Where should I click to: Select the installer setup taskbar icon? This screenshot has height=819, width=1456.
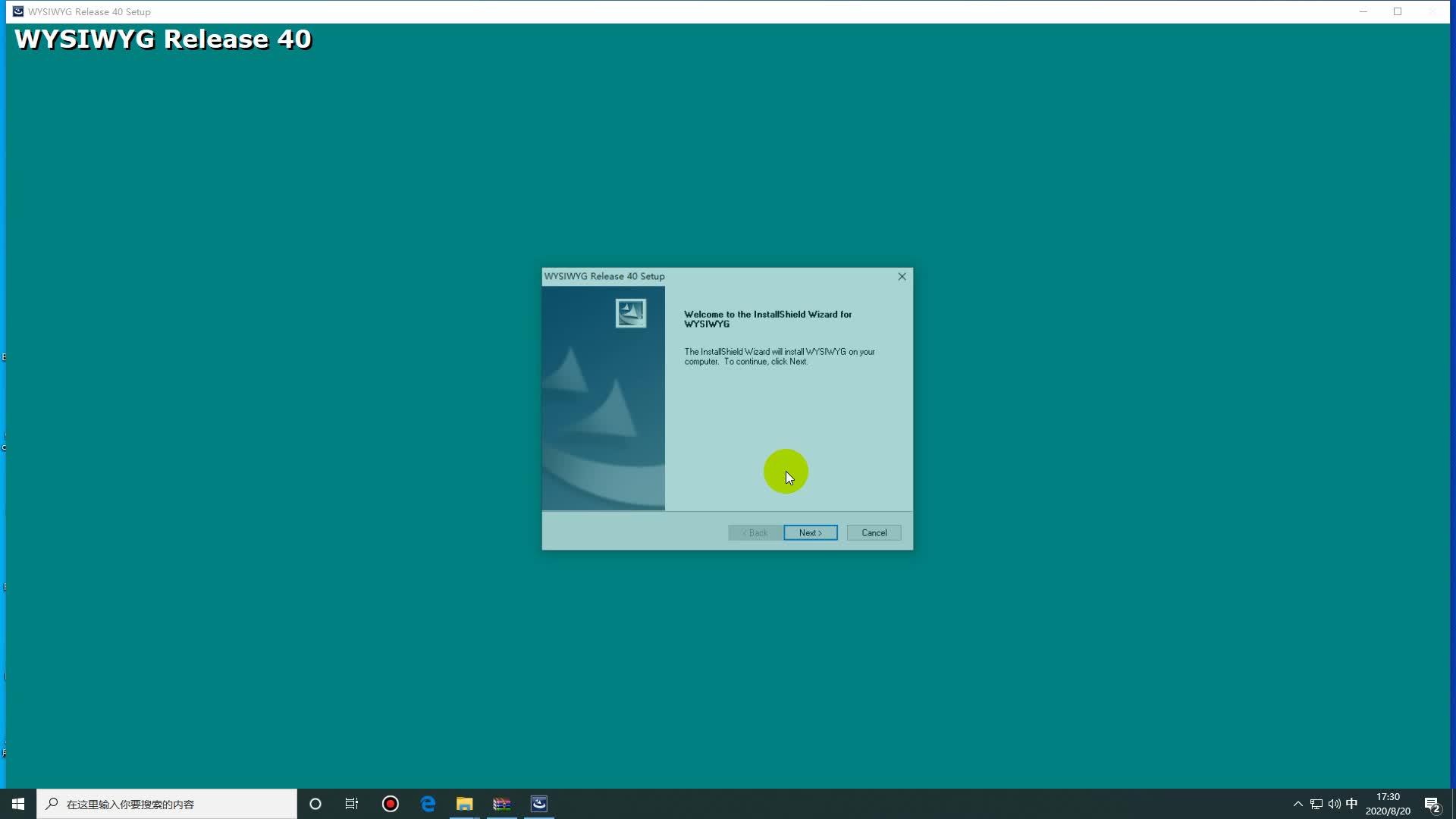tap(539, 804)
